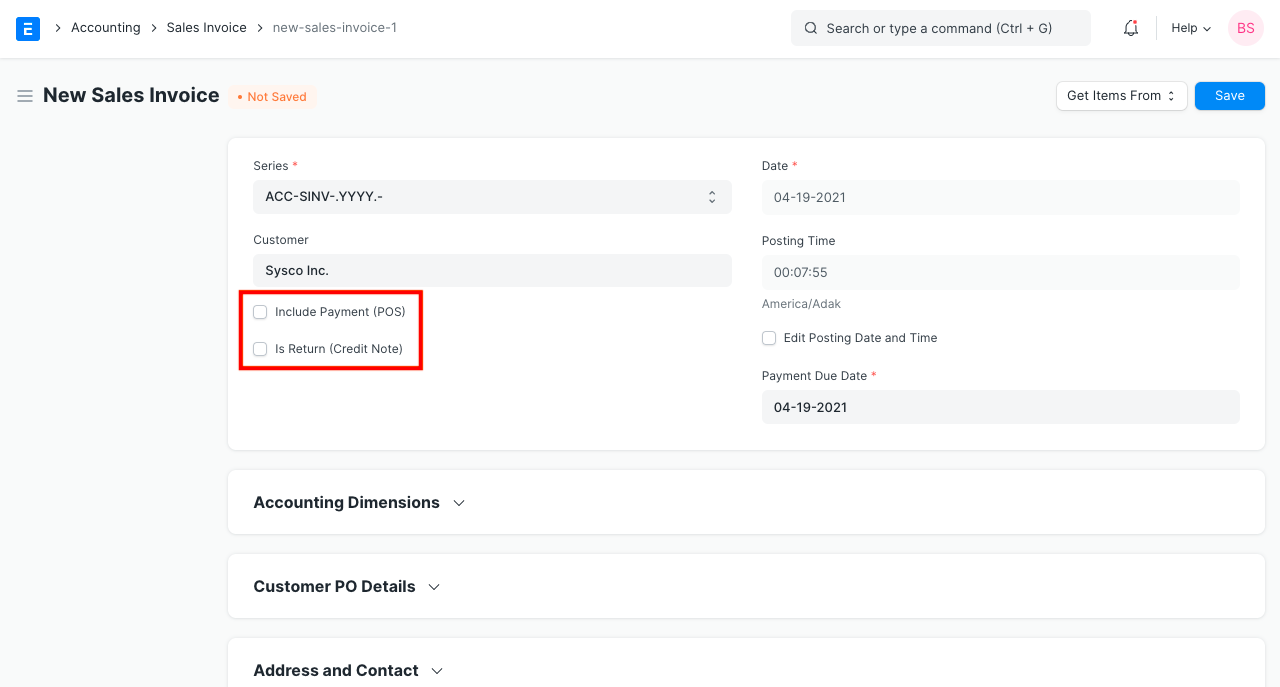Navigate to Accounting via the breadcrumb

click(106, 27)
